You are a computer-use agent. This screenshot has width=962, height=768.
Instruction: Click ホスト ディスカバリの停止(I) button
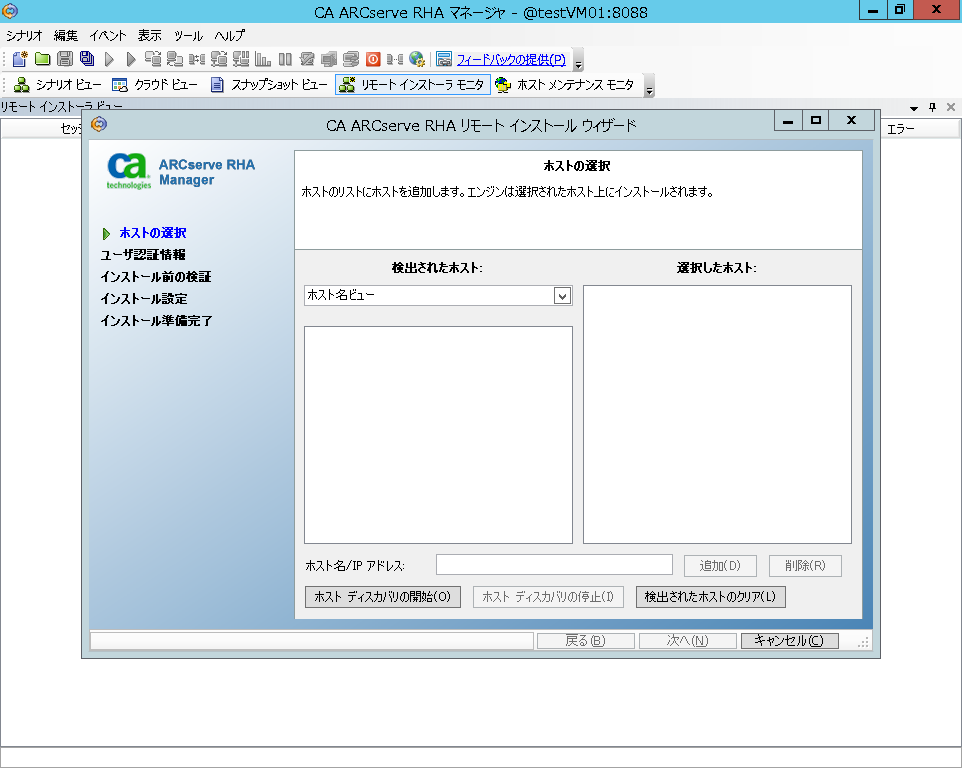coord(548,597)
